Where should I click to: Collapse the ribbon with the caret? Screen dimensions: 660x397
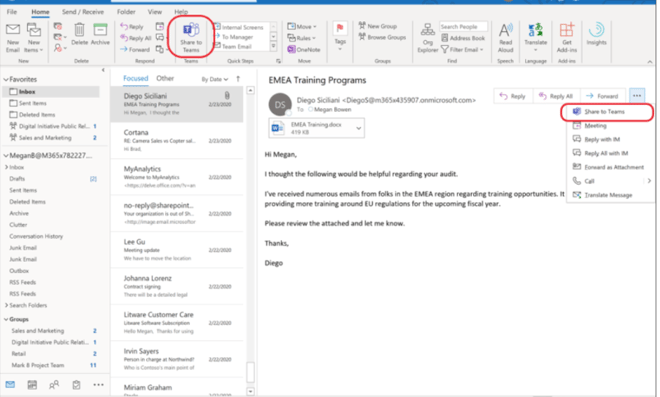pos(650,62)
